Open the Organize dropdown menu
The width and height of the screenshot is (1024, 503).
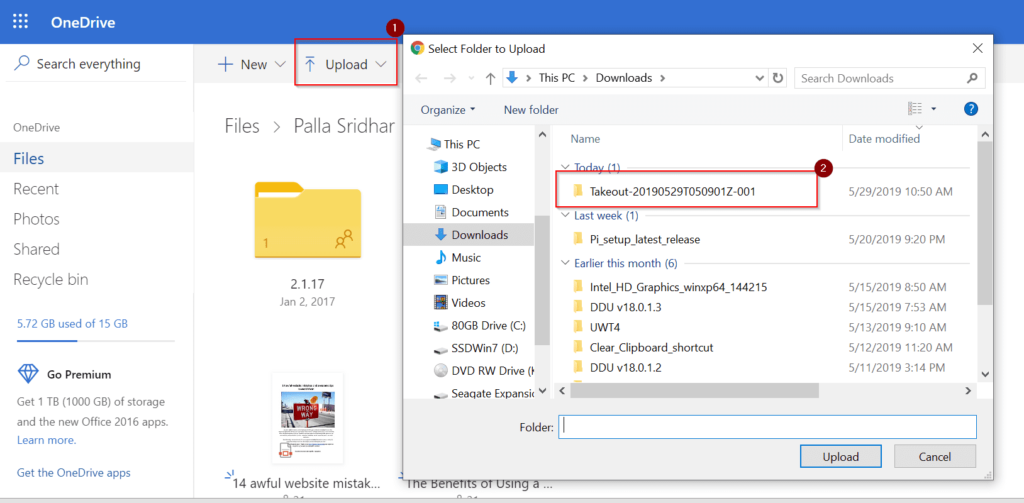click(448, 110)
